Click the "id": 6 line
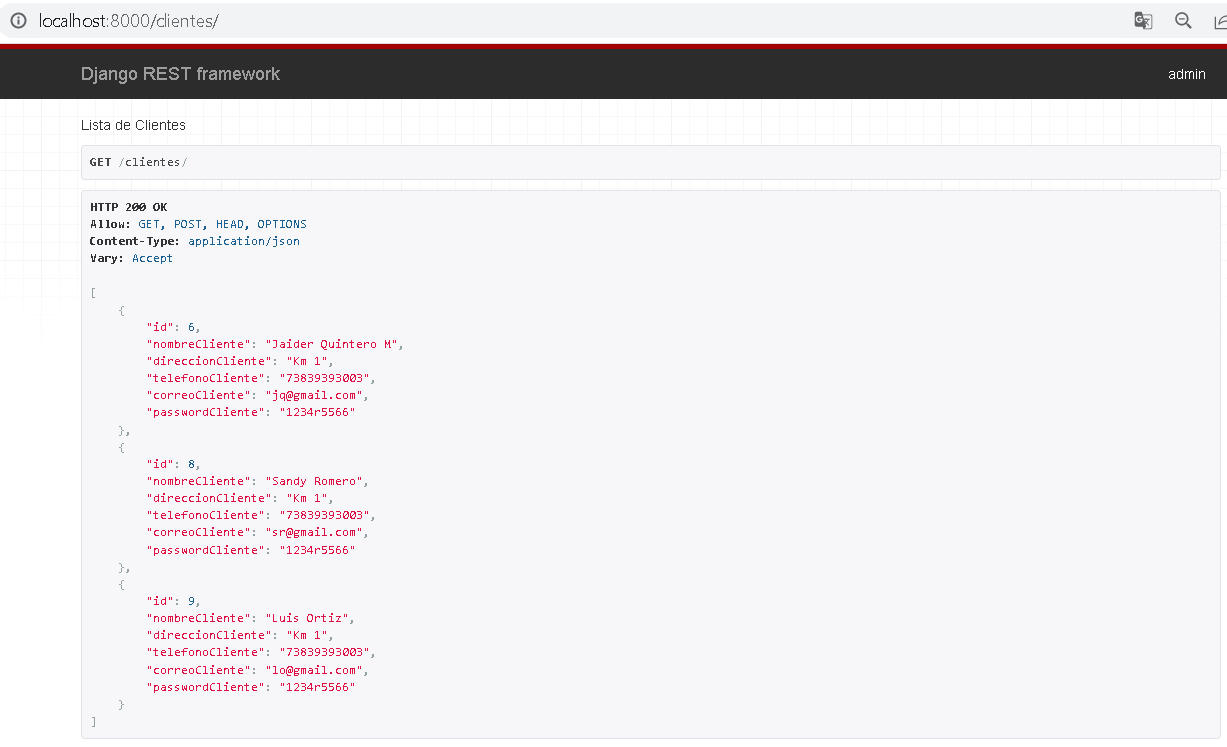Screen dimensions: 1227x747 click(x=174, y=327)
